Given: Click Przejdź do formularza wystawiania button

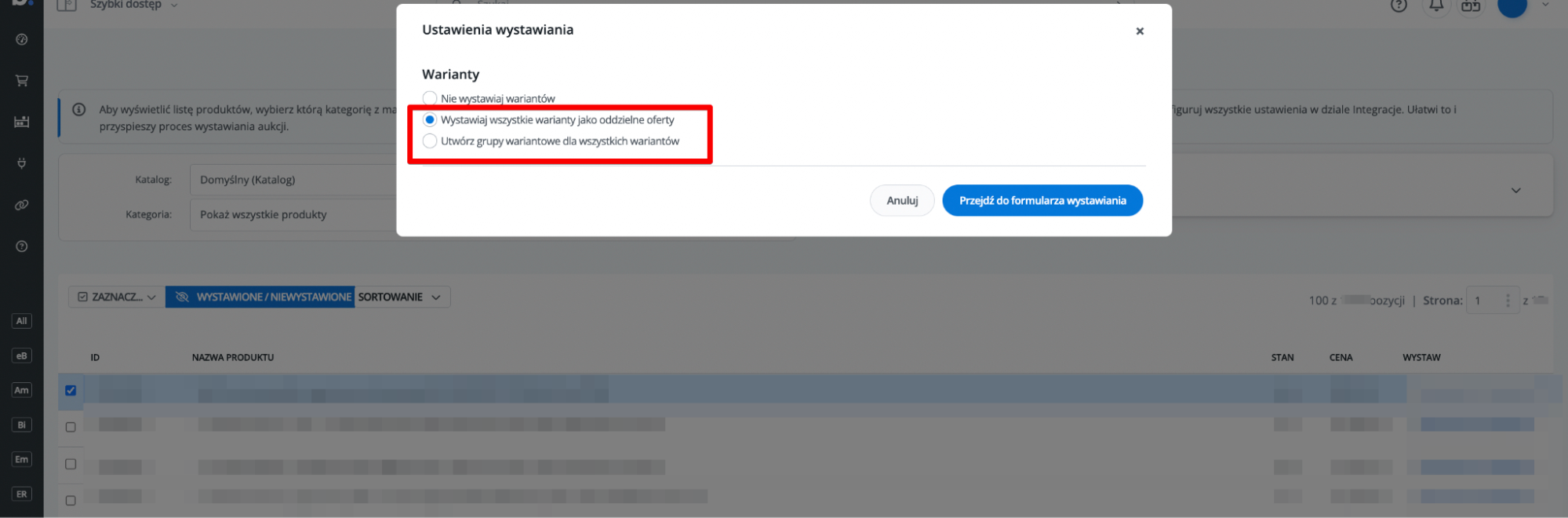Looking at the screenshot, I should click(x=1042, y=200).
